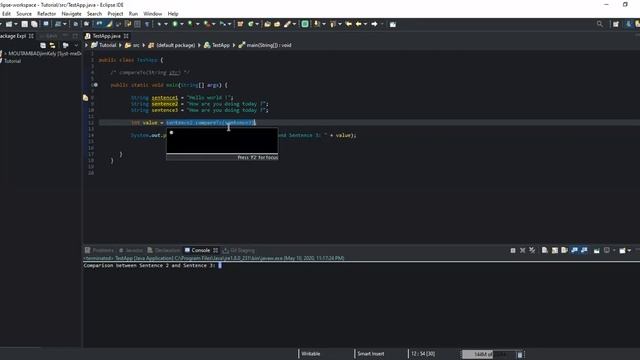
Task: Open the Project menu
Action: (x=115, y=13)
